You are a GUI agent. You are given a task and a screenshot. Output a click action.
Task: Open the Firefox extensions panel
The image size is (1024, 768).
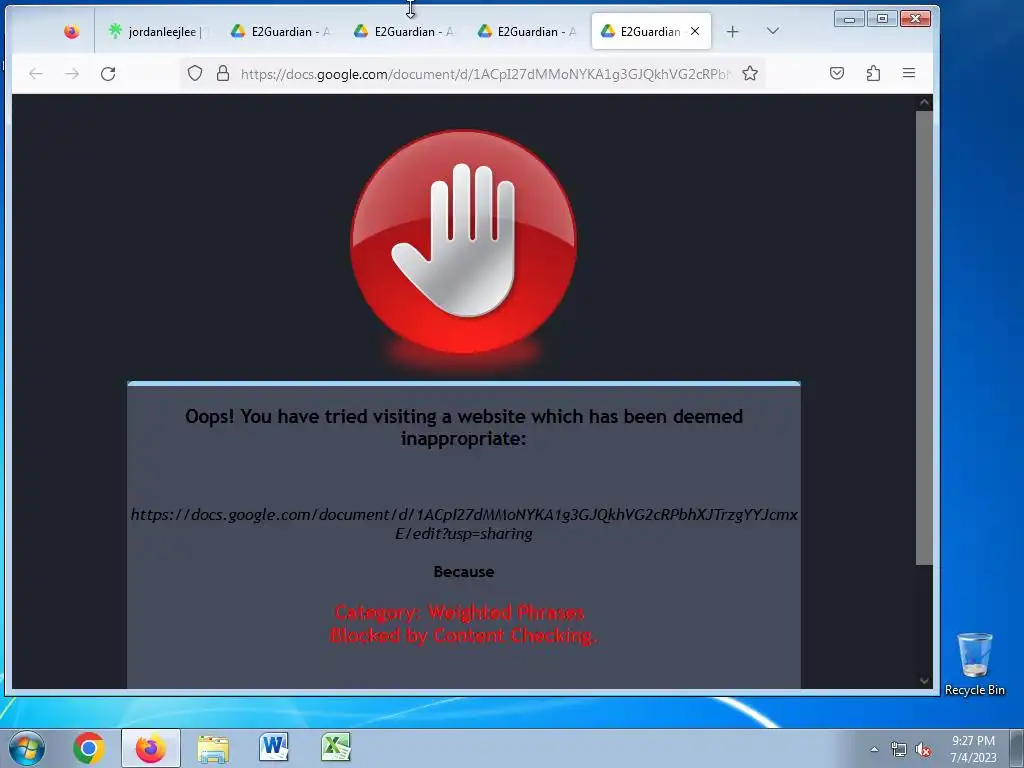(x=873, y=73)
